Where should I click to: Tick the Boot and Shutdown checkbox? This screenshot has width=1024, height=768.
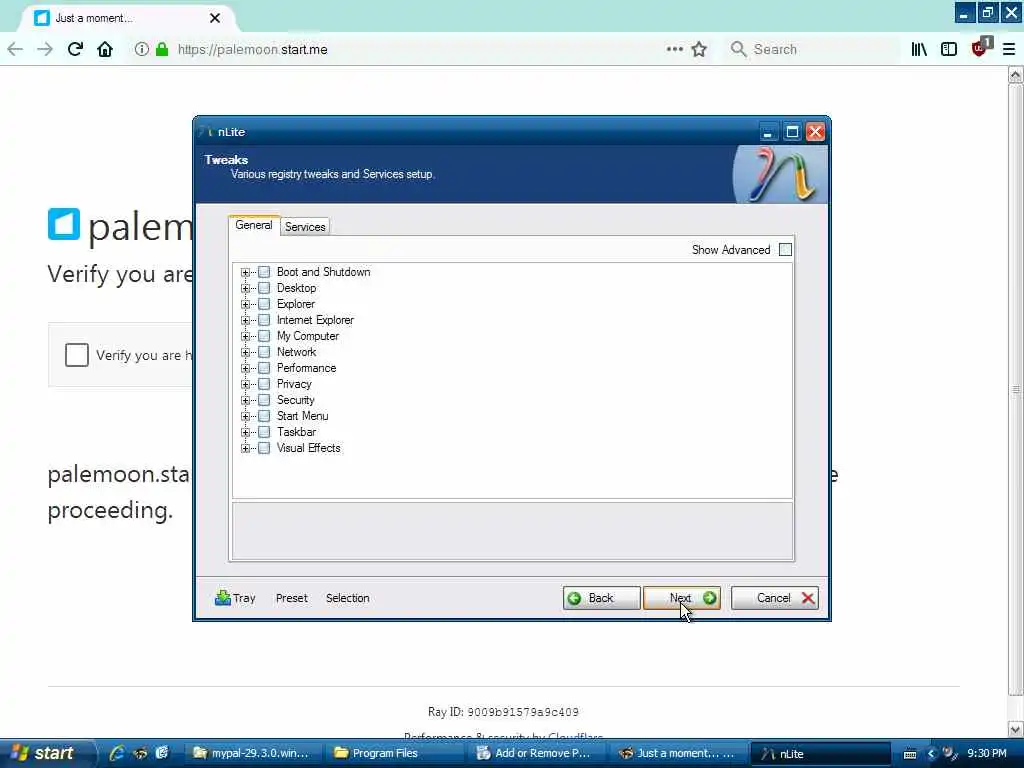[x=264, y=272]
